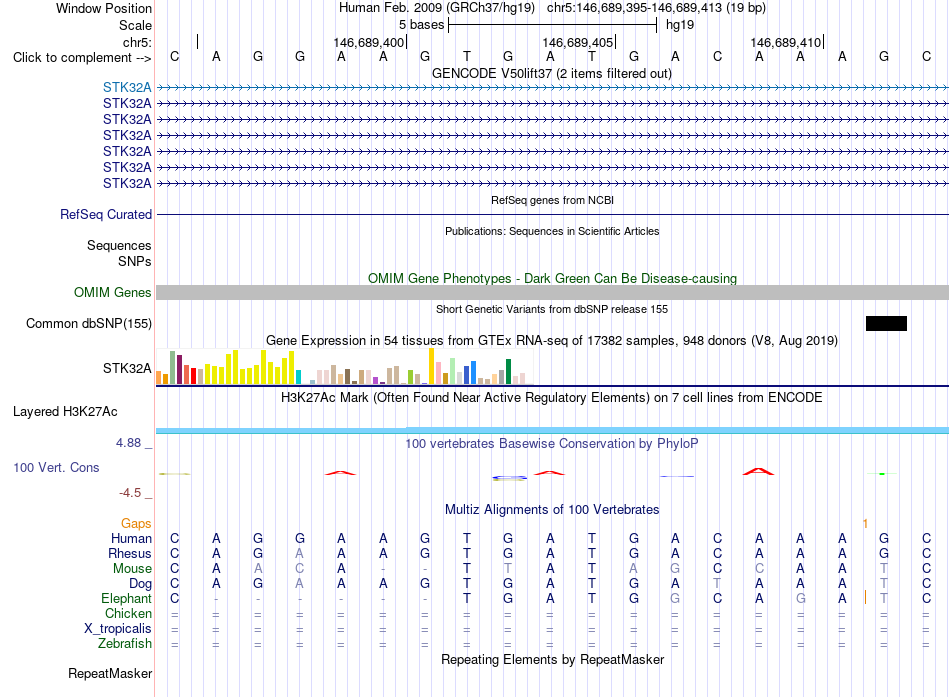Click the black dbSNP variant block
This screenshot has width=950, height=697.
(886, 323)
